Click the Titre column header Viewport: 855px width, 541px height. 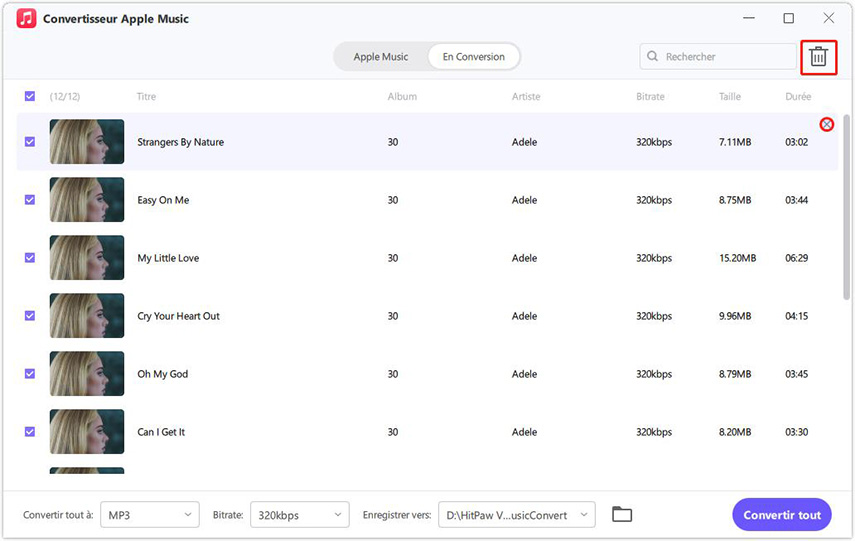pyautogui.click(x=146, y=97)
